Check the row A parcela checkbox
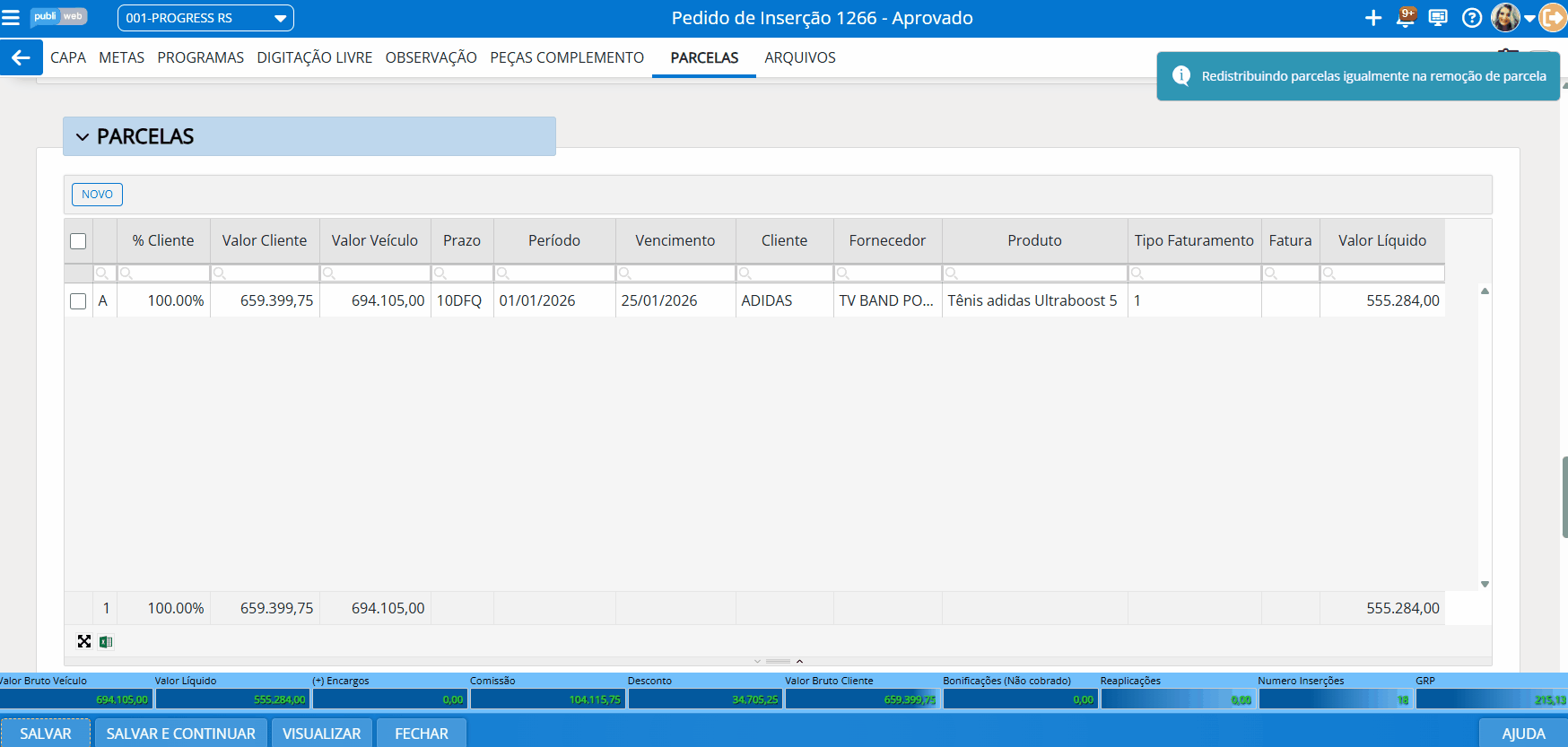This screenshot has height=747, width=1568. coord(78,301)
